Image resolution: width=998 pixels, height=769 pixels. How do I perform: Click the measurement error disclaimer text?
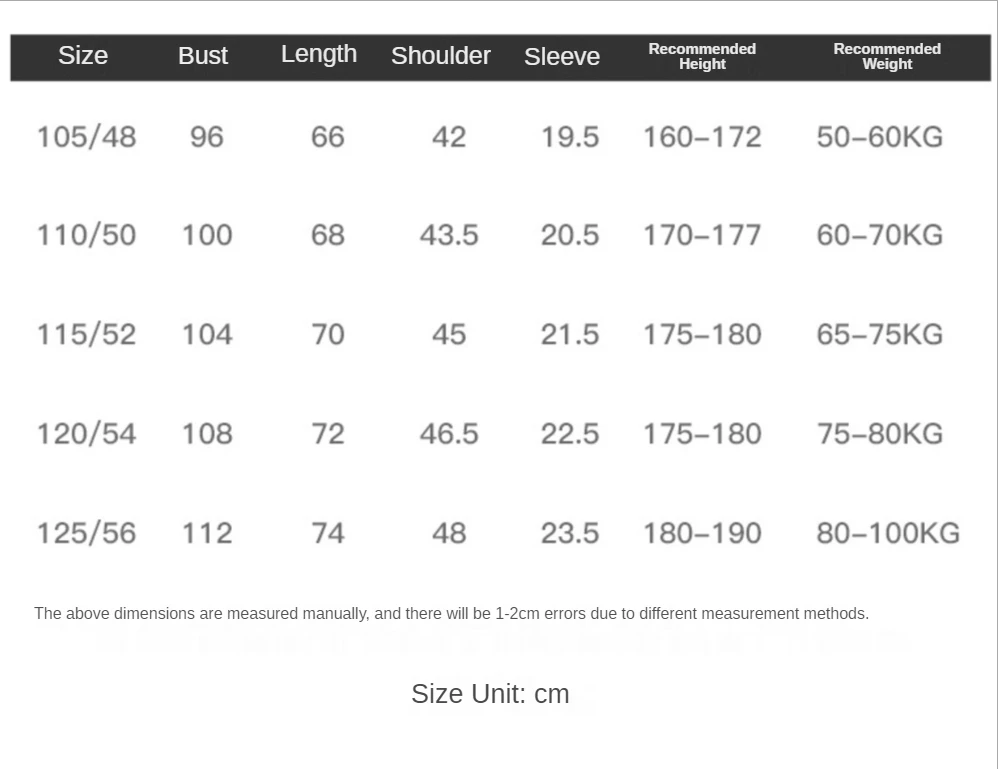pyautogui.click(x=451, y=614)
